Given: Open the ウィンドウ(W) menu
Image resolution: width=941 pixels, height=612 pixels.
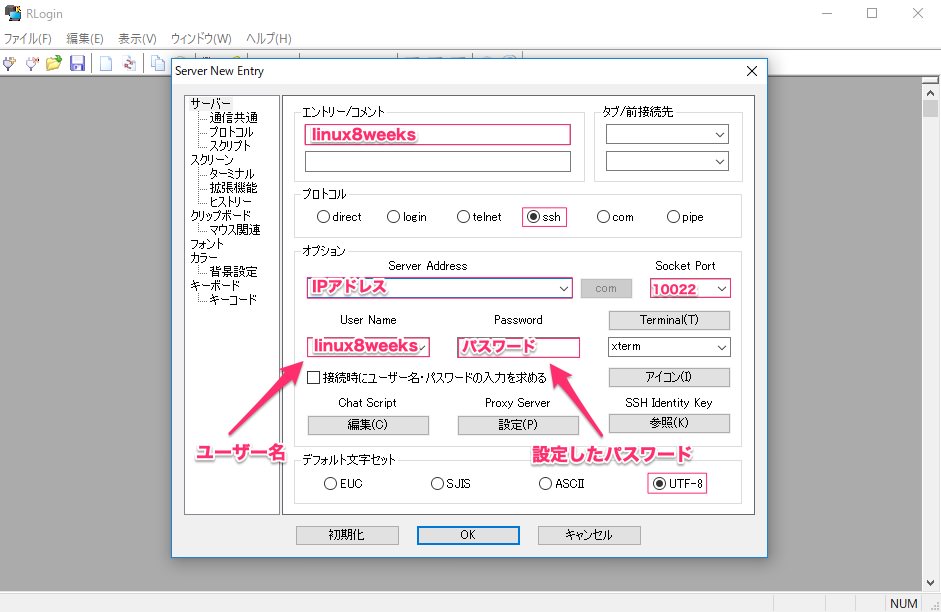Looking at the screenshot, I should (201, 39).
